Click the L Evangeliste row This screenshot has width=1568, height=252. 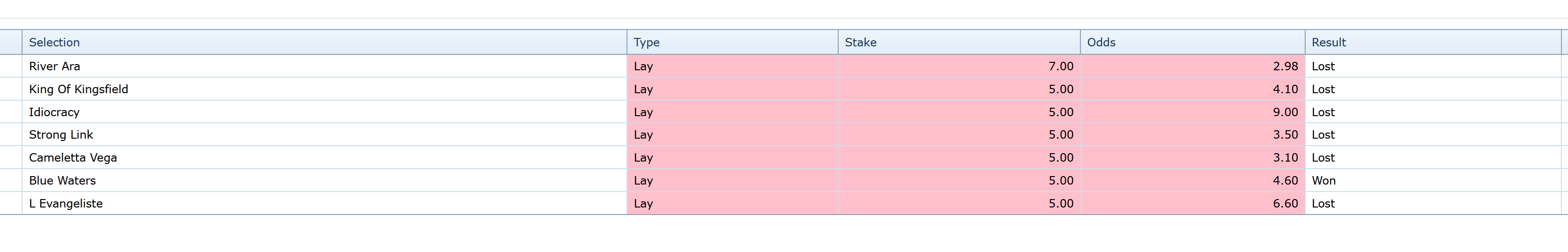(66, 204)
